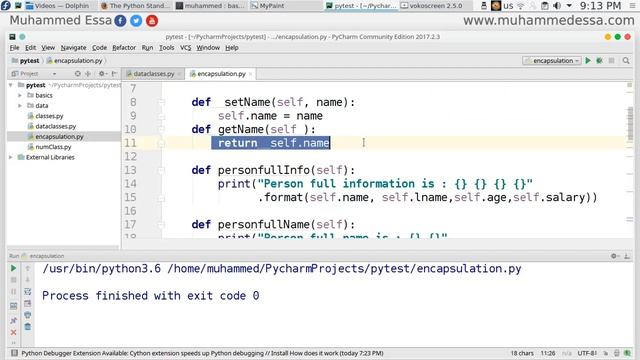640x360 pixels.
Task: Close the Run tab with red X
Action: [13, 333]
